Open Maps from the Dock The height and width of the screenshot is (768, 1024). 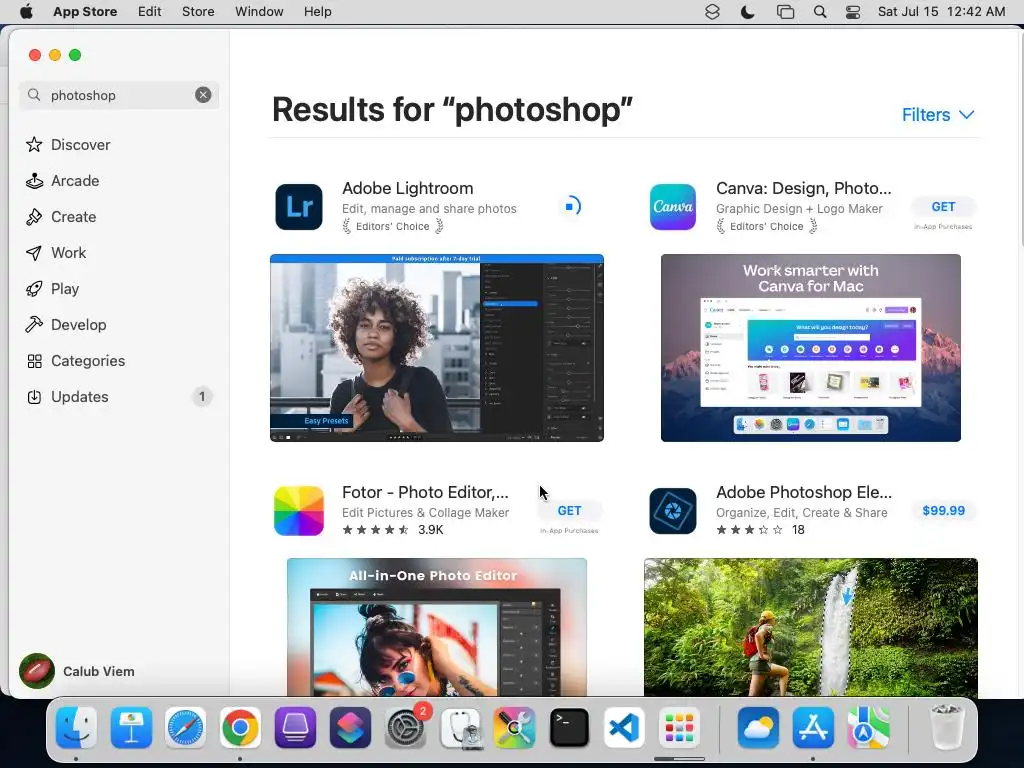click(x=868, y=728)
